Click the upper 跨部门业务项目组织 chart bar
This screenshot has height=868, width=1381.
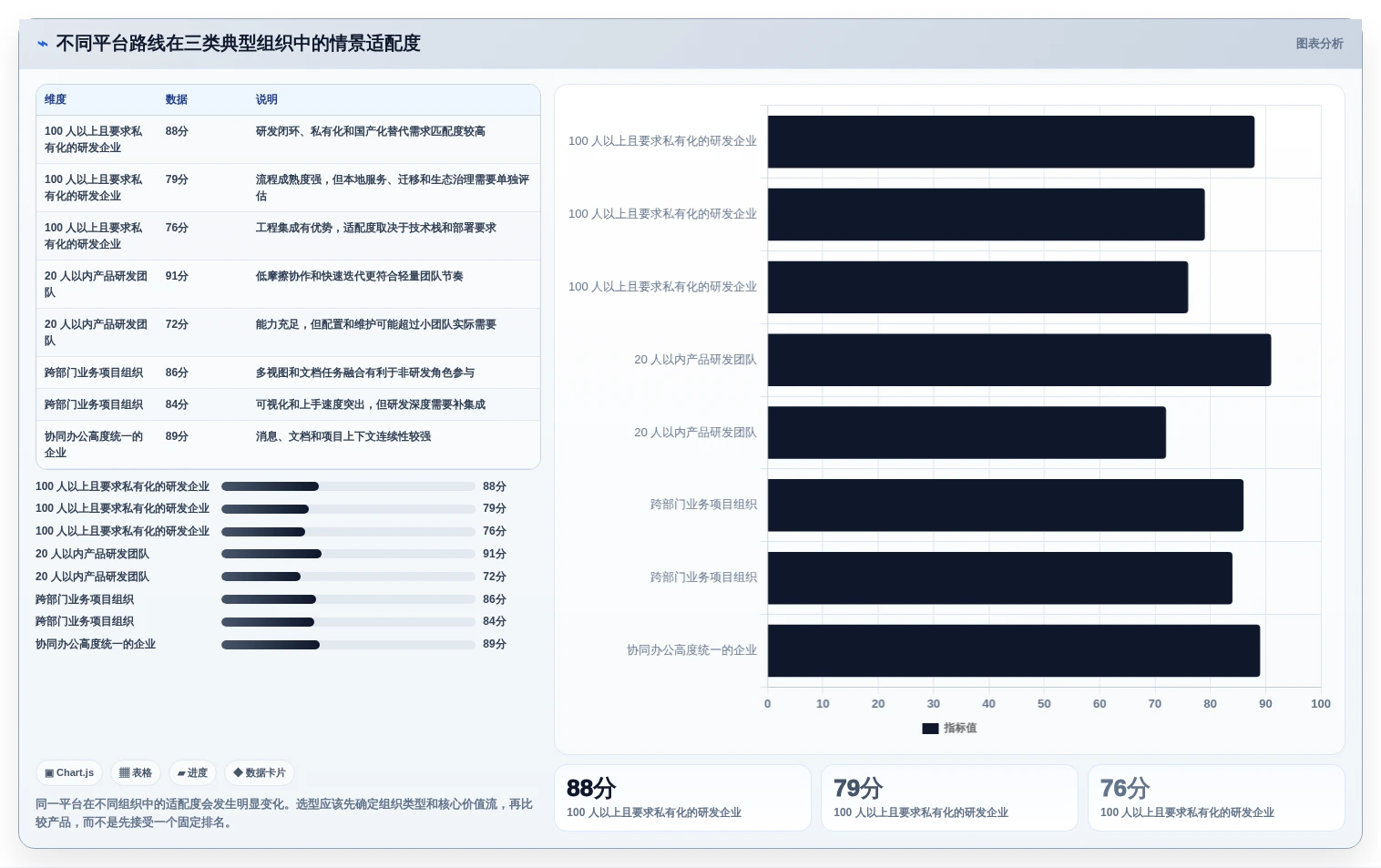tap(1006, 505)
